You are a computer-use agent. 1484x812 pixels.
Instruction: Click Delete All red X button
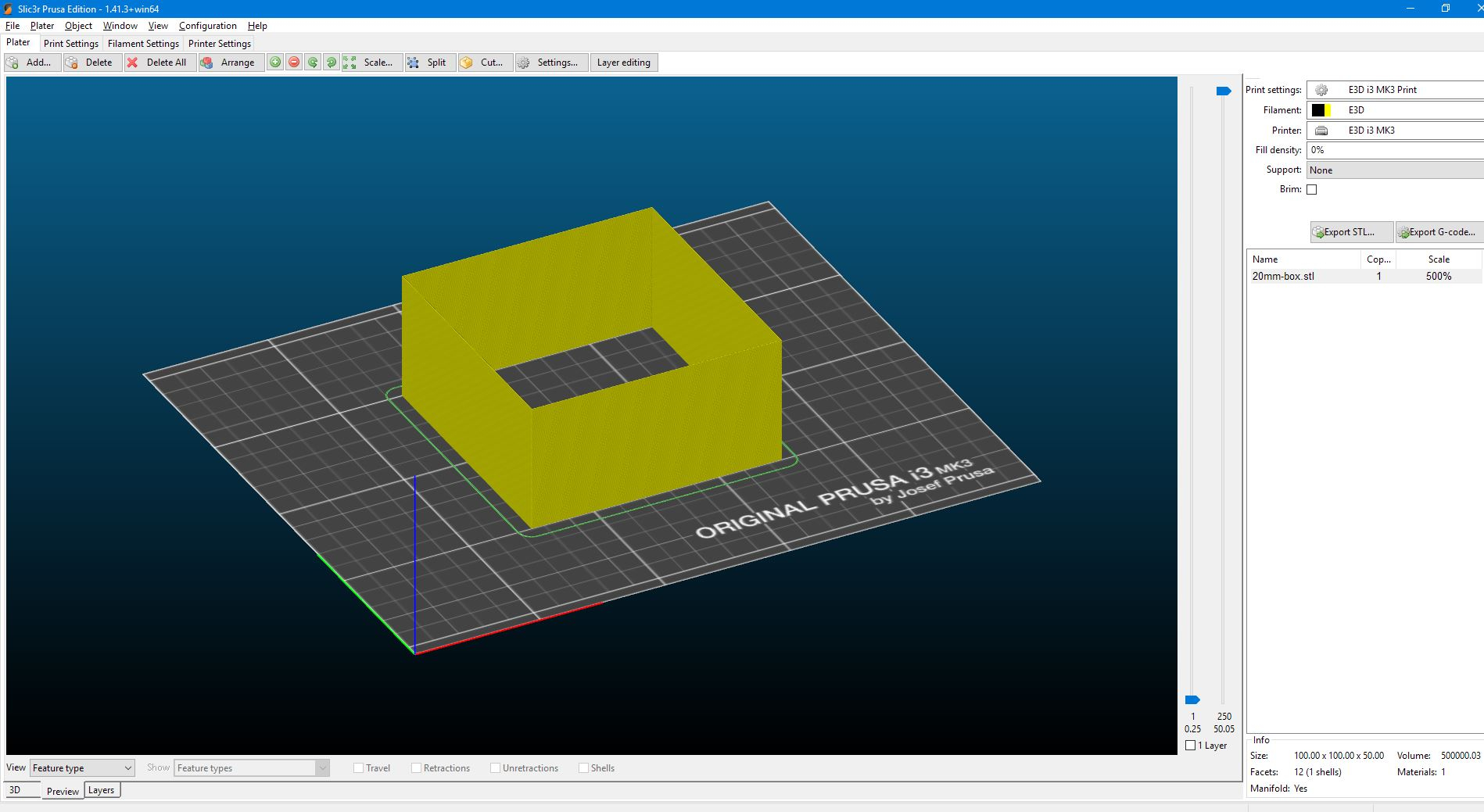point(160,63)
